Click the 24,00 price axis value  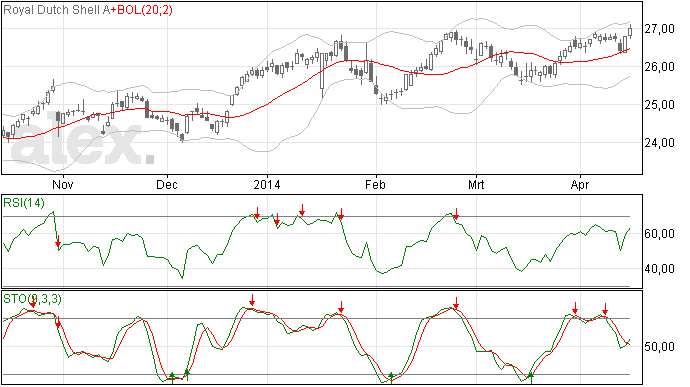pyautogui.click(x=659, y=143)
